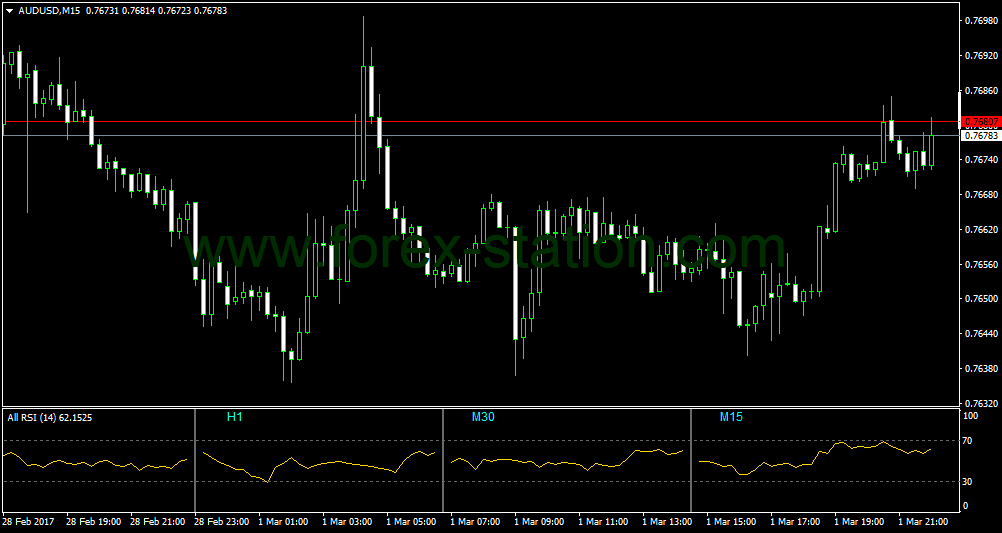
Task: Click the 1 Mar 05:00 time axis label
Action: click(411, 521)
